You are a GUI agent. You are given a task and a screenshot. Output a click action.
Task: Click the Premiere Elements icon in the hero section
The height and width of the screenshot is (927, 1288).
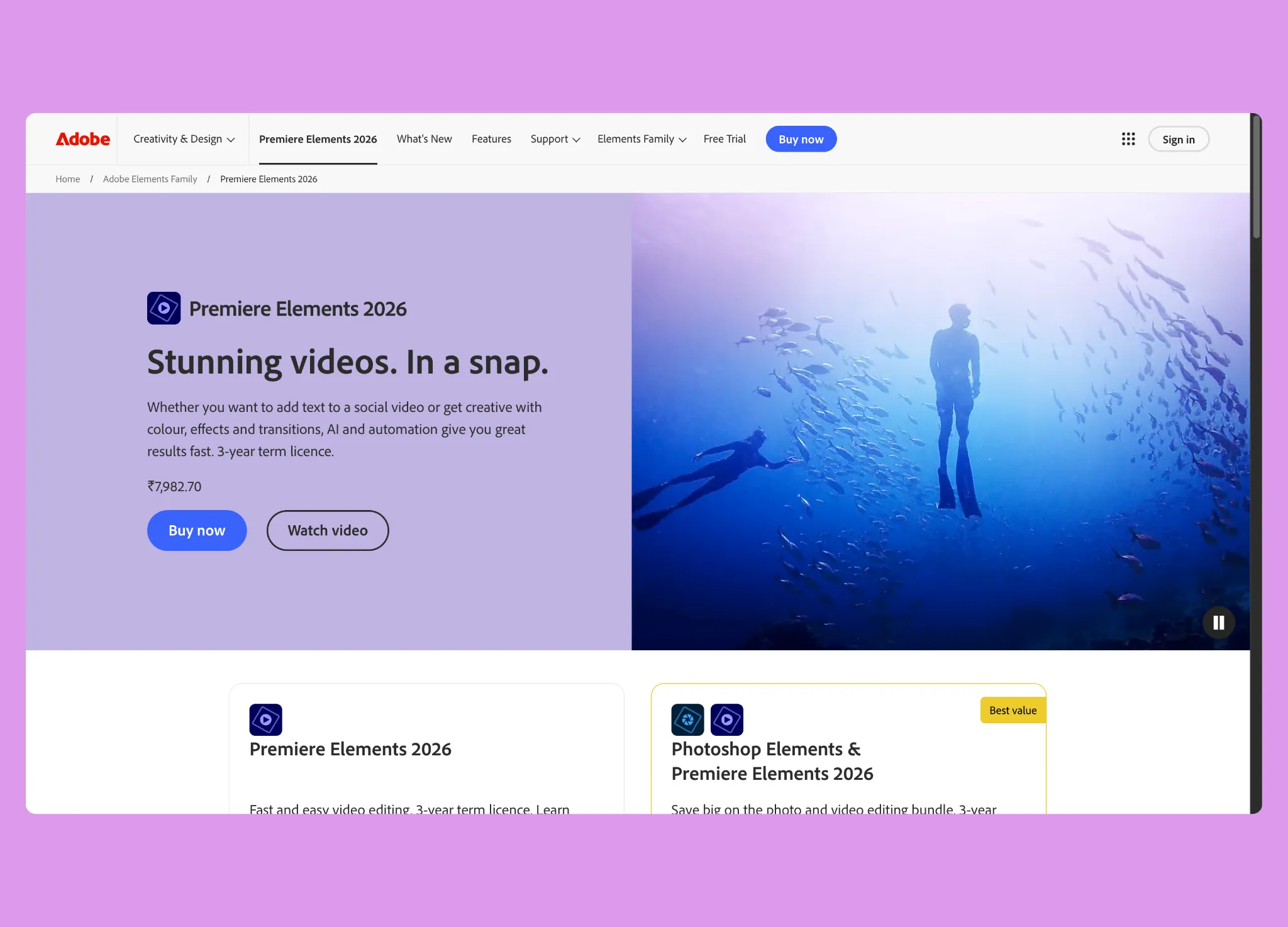click(164, 308)
